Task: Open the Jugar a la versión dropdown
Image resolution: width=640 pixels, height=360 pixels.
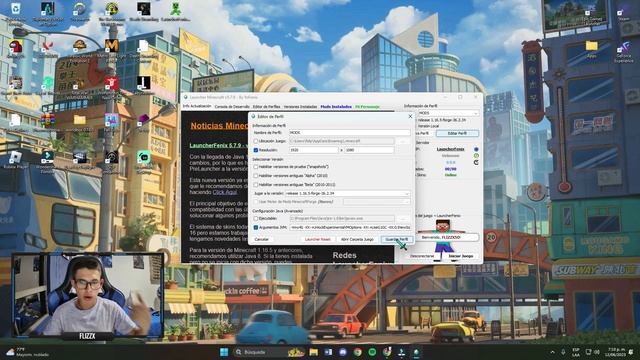Action: coord(347,193)
